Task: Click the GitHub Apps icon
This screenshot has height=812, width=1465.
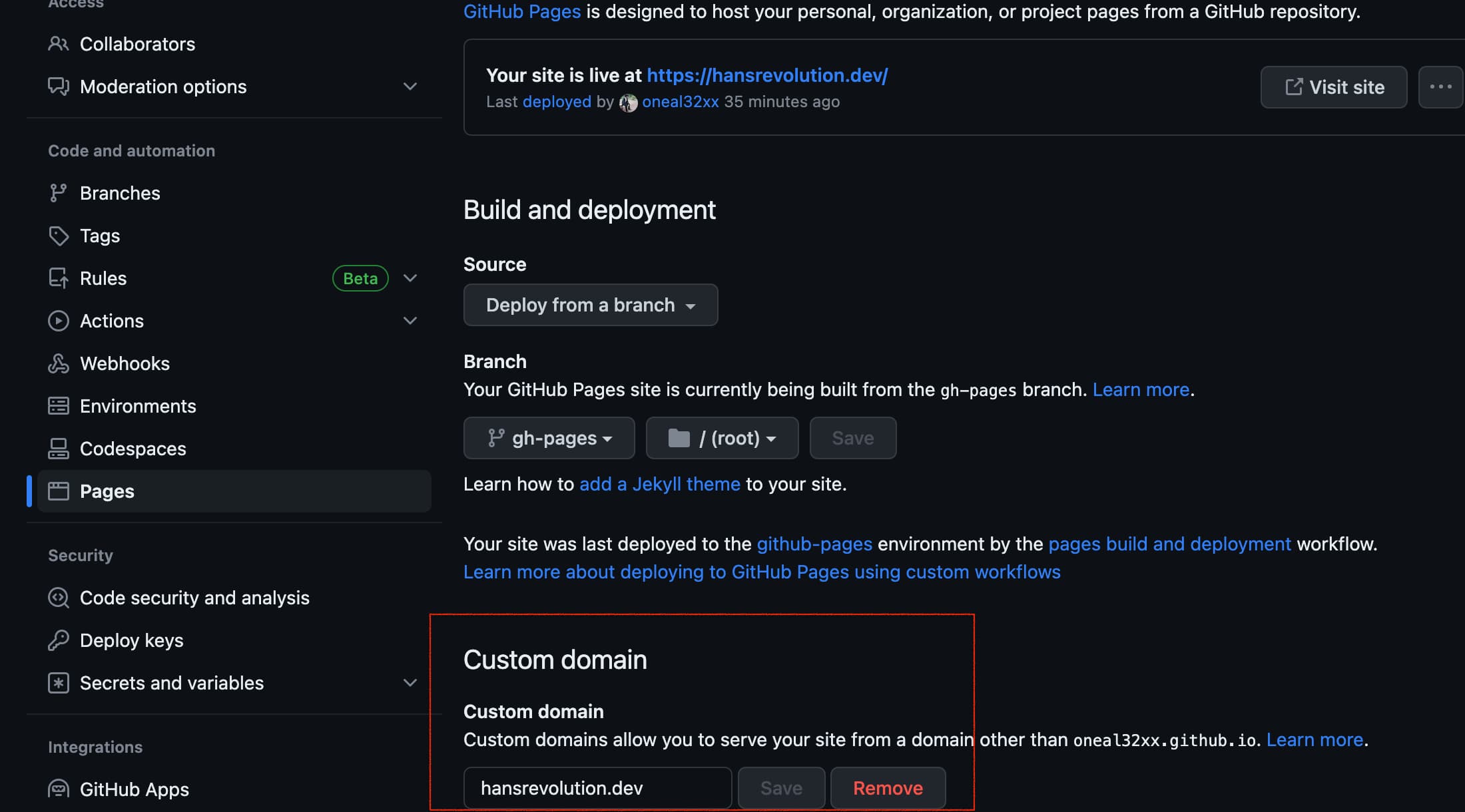Action: tap(59, 789)
